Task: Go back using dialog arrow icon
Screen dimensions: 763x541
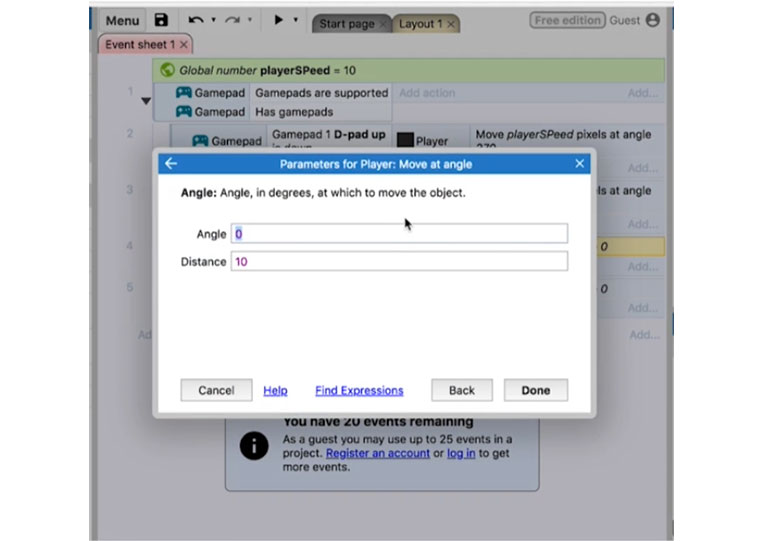Action: pos(170,163)
